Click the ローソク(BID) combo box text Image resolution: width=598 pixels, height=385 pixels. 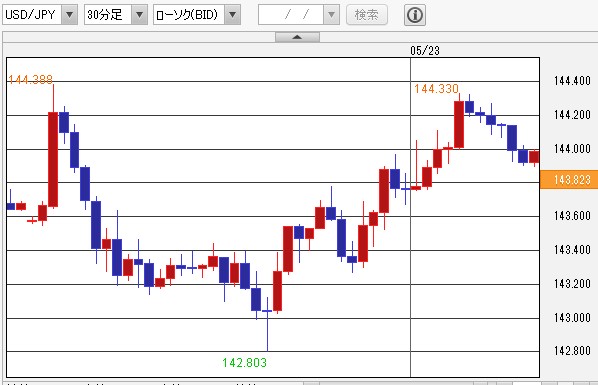pos(187,15)
